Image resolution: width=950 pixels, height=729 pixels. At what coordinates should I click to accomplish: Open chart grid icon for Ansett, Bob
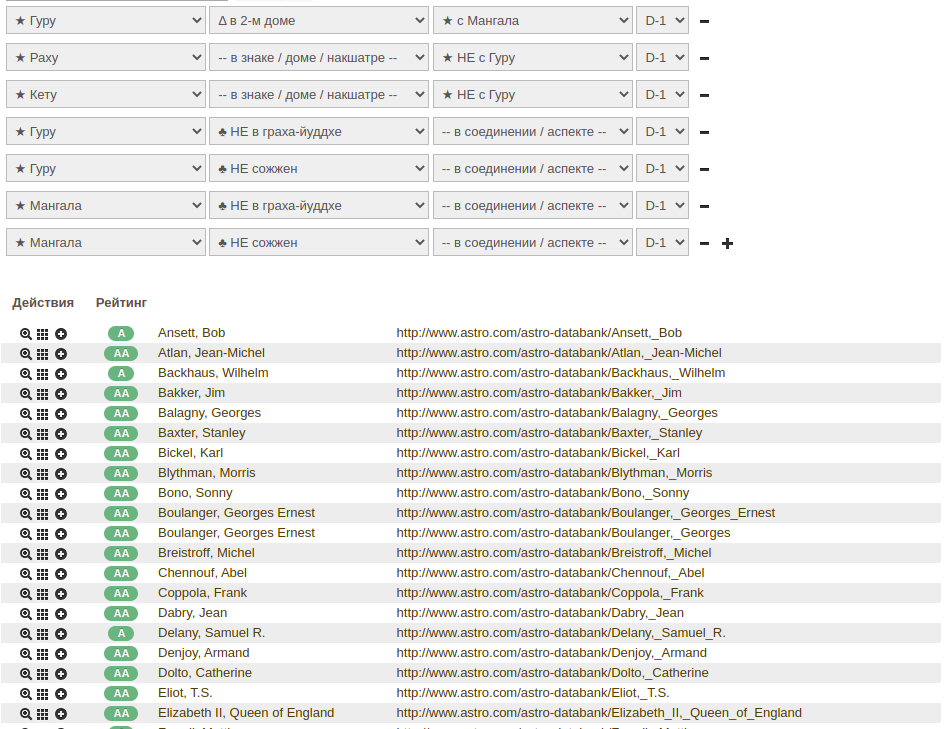tap(42, 334)
